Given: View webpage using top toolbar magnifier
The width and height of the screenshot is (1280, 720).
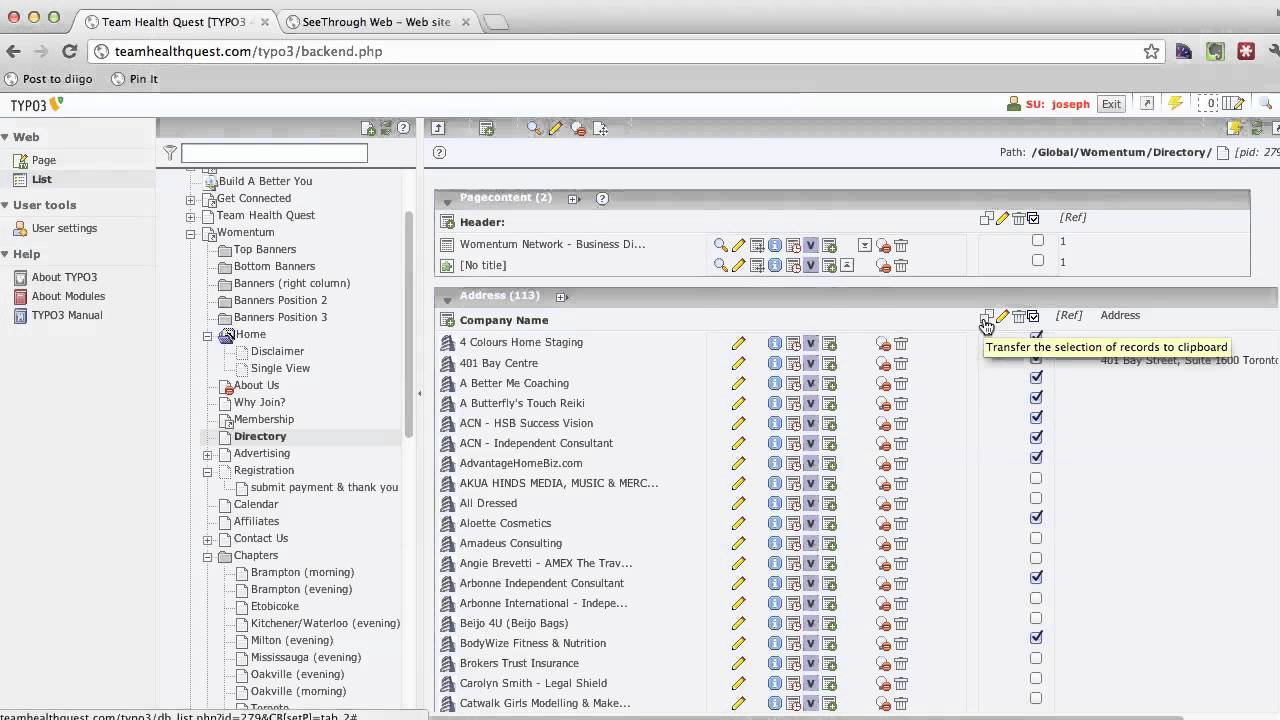Looking at the screenshot, I should point(534,128).
